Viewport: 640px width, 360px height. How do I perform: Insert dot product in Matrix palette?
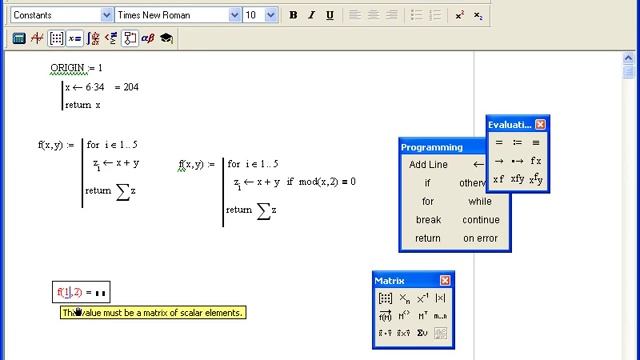tap(385, 333)
